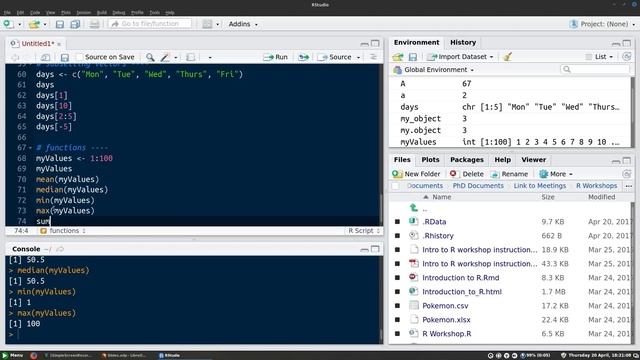Open R Script file type selector
Screen dimensions: 640x360
click(364, 231)
